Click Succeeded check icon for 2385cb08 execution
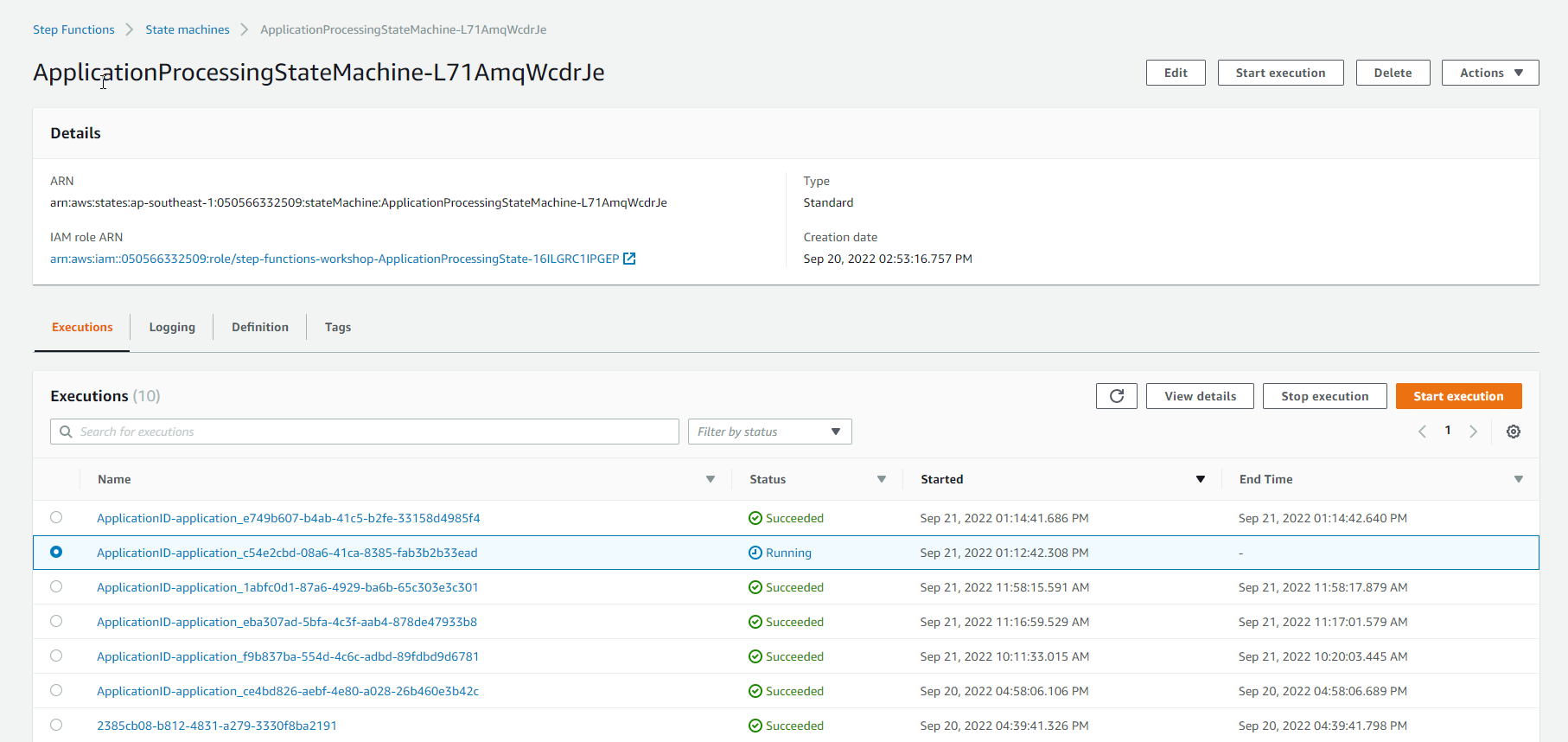 [755, 726]
